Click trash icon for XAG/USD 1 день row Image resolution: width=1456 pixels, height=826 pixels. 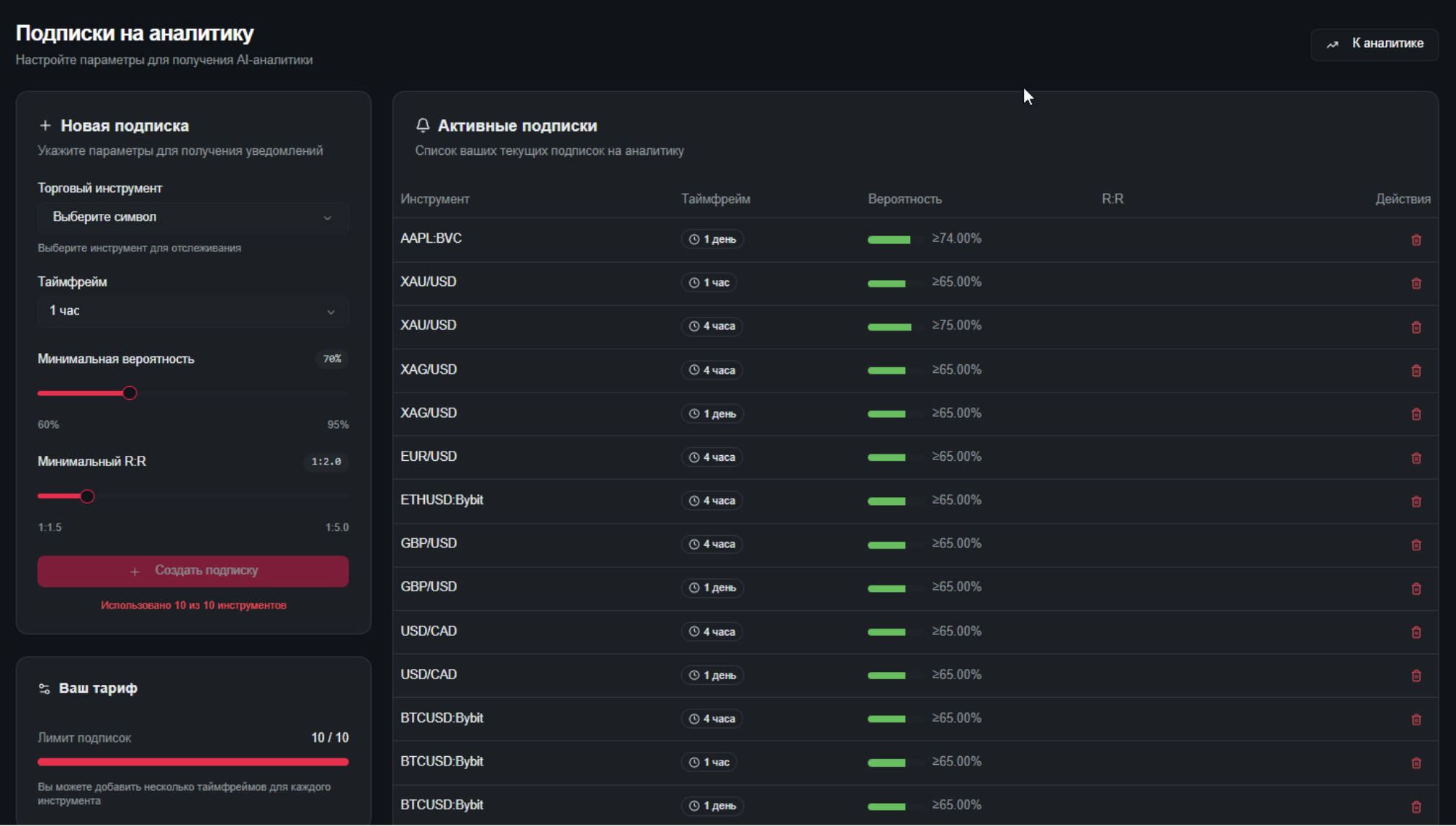(1416, 414)
